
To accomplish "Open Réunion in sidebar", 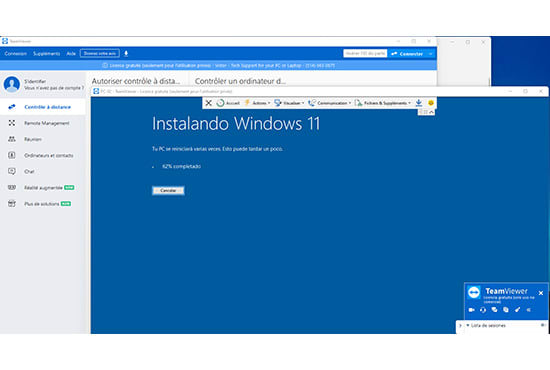I will click(x=43, y=139).
